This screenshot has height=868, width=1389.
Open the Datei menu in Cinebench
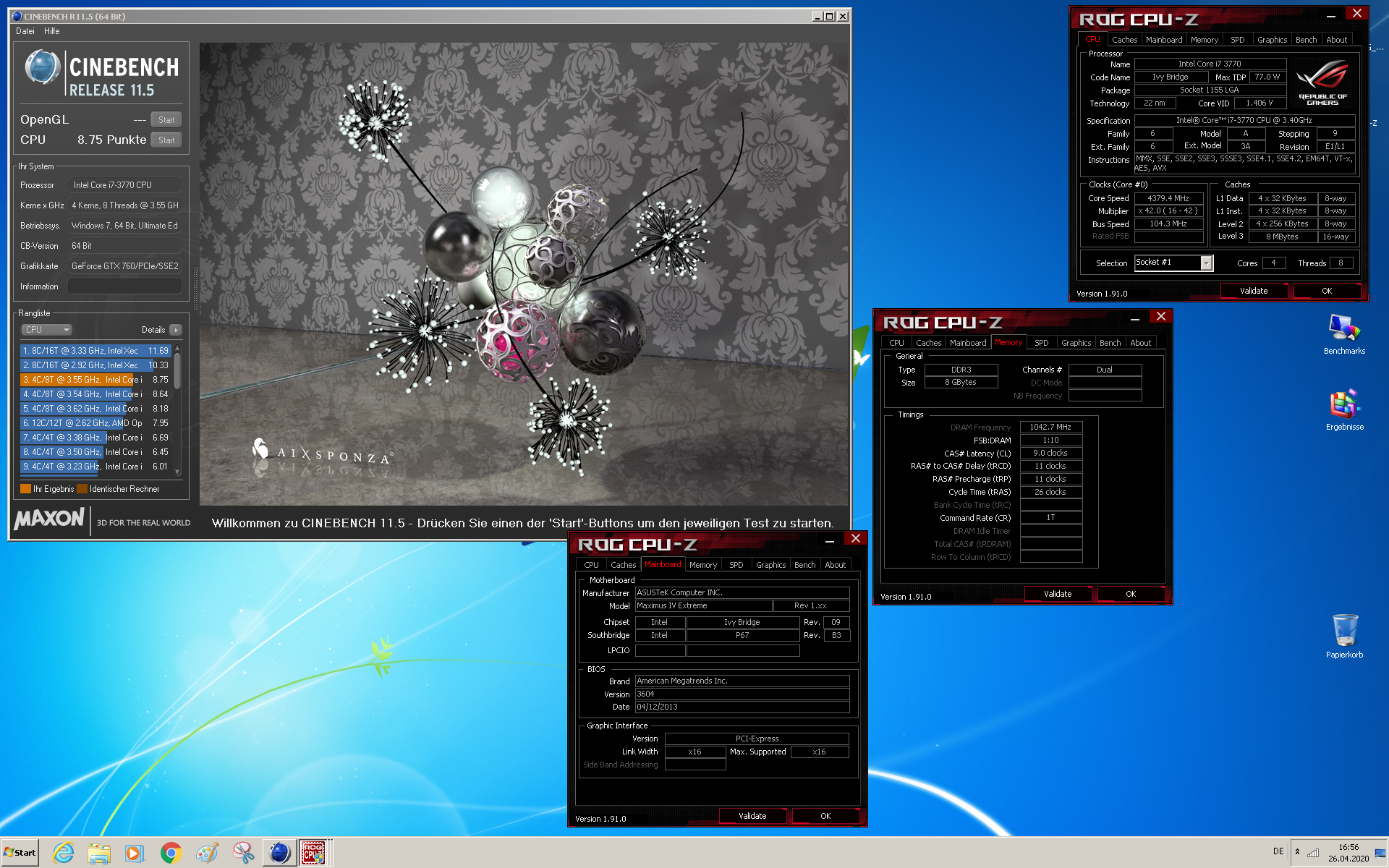click(x=25, y=31)
